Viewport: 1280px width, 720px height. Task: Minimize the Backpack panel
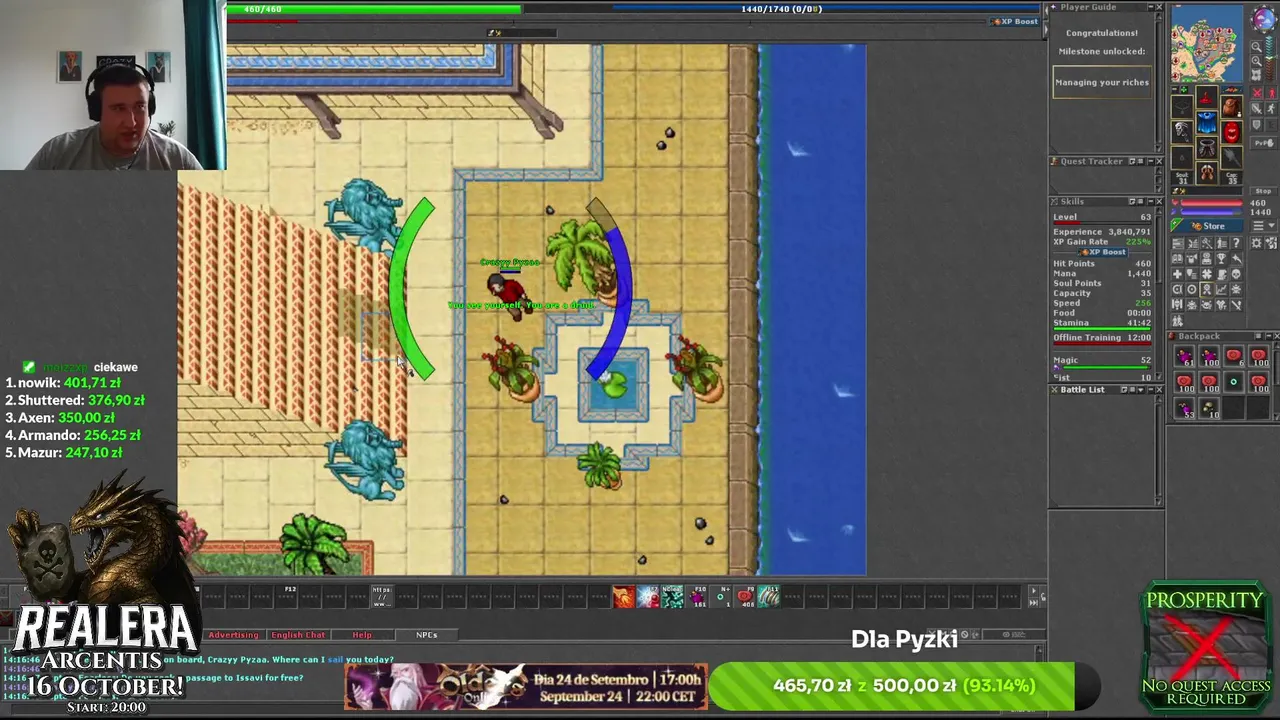[x=1268, y=336]
